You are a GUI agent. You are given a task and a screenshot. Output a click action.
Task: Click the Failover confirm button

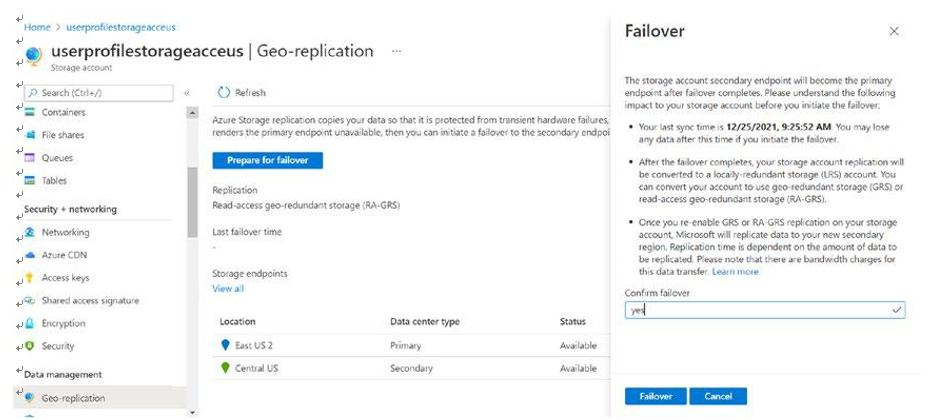(656, 396)
